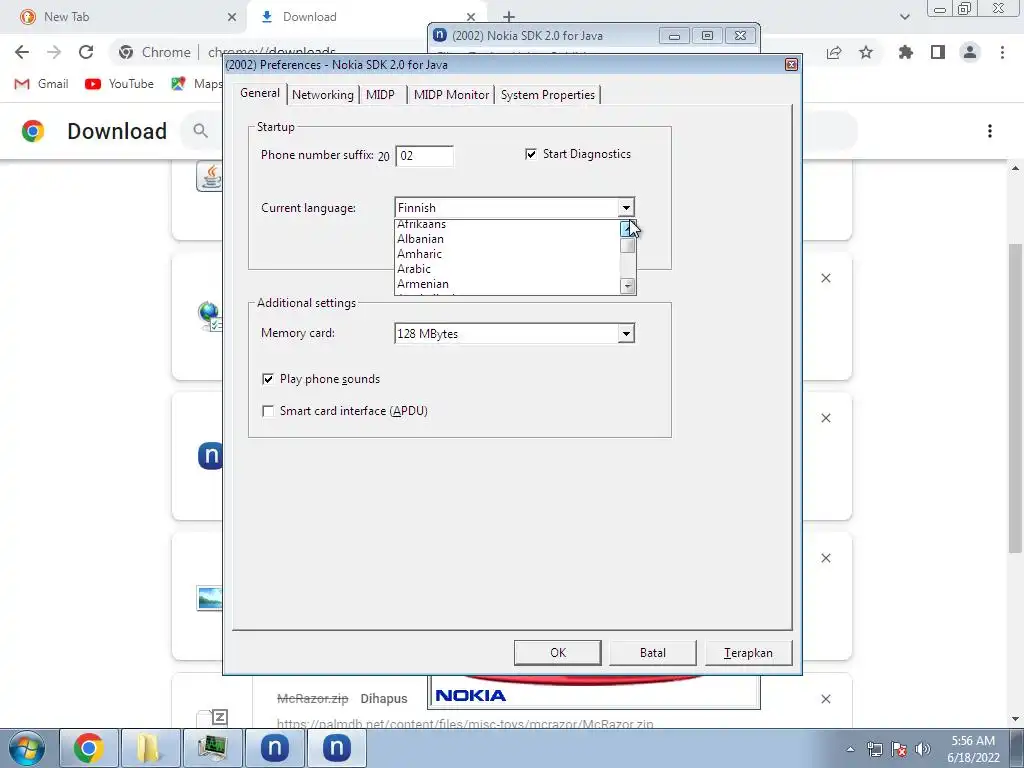
Task: Open Gmail bookmark
Action: coord(41,84)
